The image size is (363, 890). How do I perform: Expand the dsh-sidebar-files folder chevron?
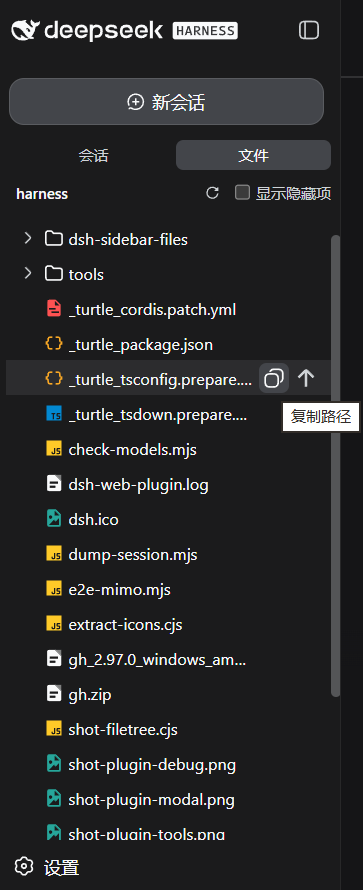tap(27, 239)
